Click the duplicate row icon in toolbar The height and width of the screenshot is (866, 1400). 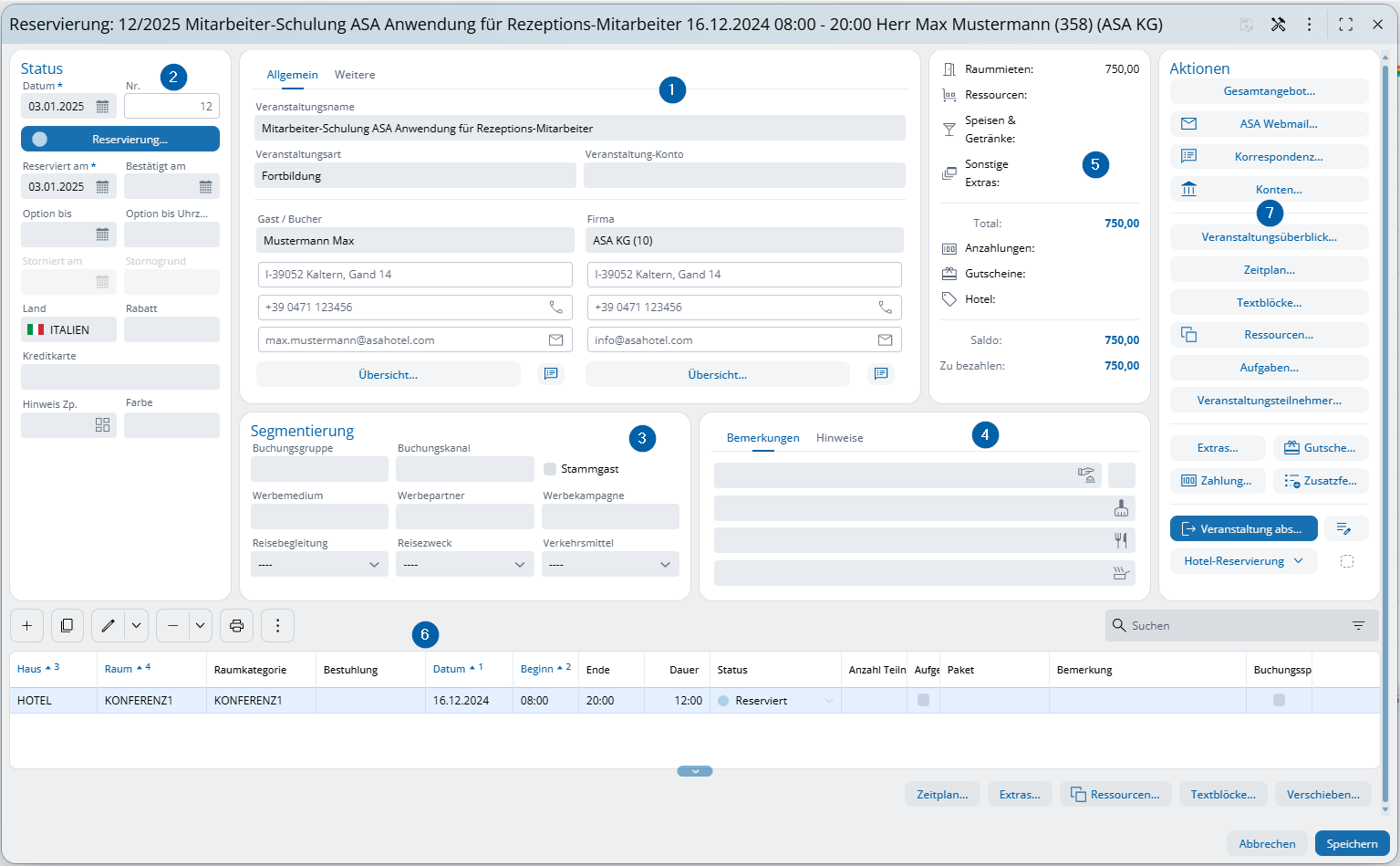pyautogui.click(x=67, y=626)
